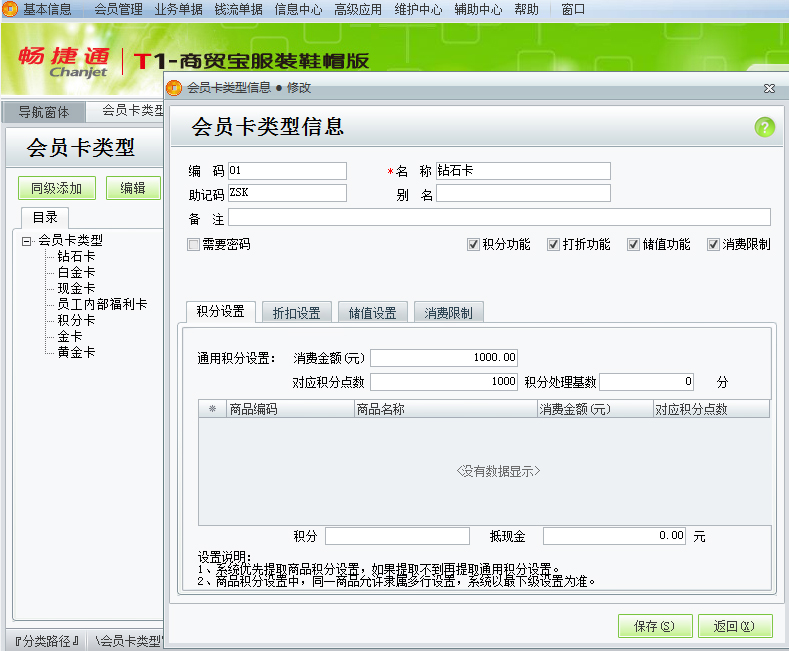Open the 维护中心 menu

point(418,9)
